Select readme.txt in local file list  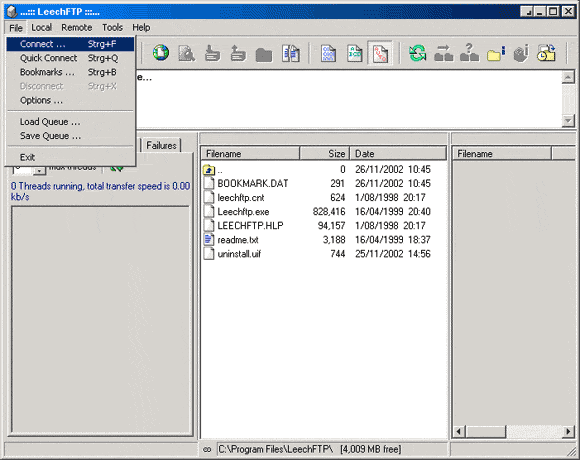[x=238, y=240]
